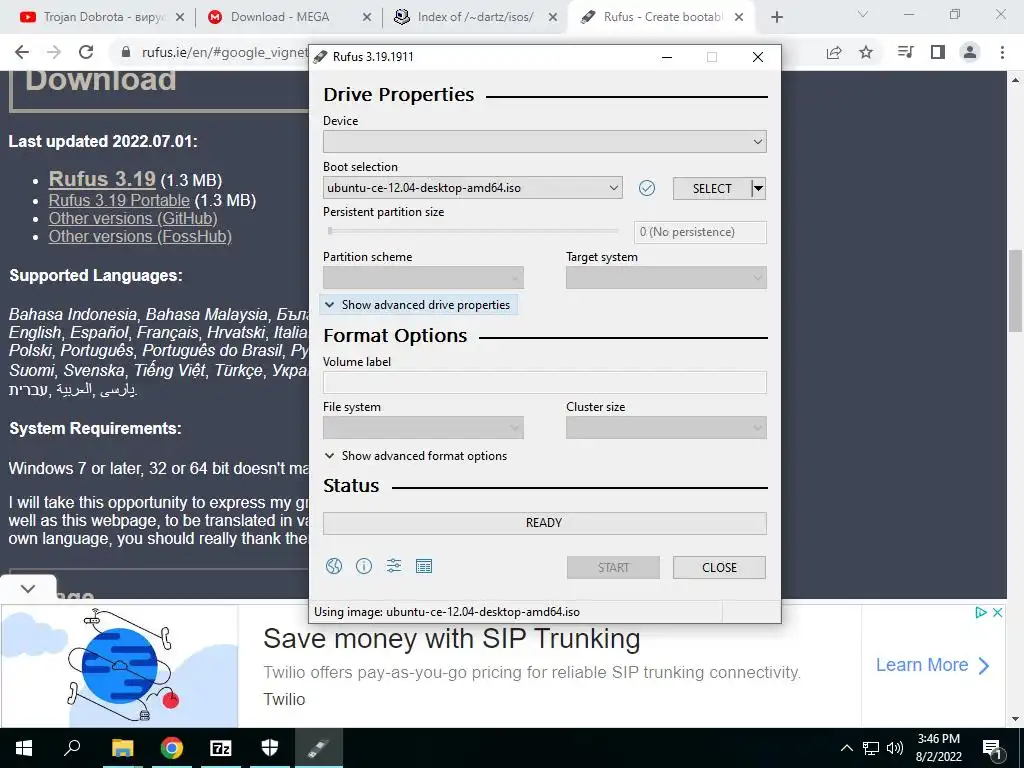This screenshot has height=768, width=1024.
Task: Click Learn More on Twilio ad
Action: click(933, 665)
